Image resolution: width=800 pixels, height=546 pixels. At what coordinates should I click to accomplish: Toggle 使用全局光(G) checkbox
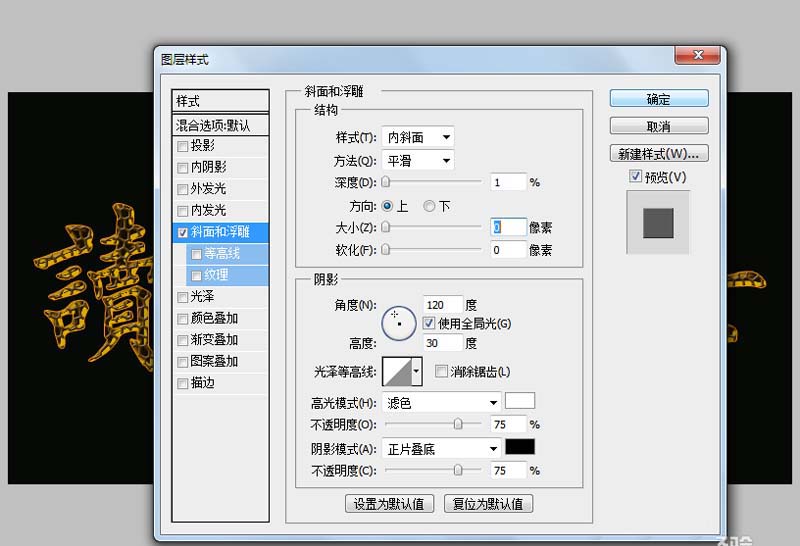429,323
